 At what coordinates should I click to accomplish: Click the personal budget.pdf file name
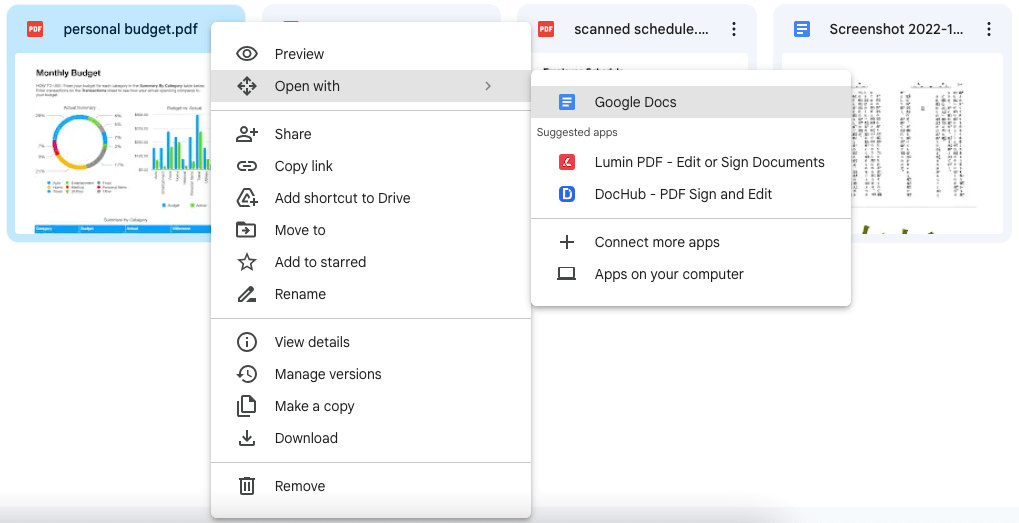tap(131, 29)
